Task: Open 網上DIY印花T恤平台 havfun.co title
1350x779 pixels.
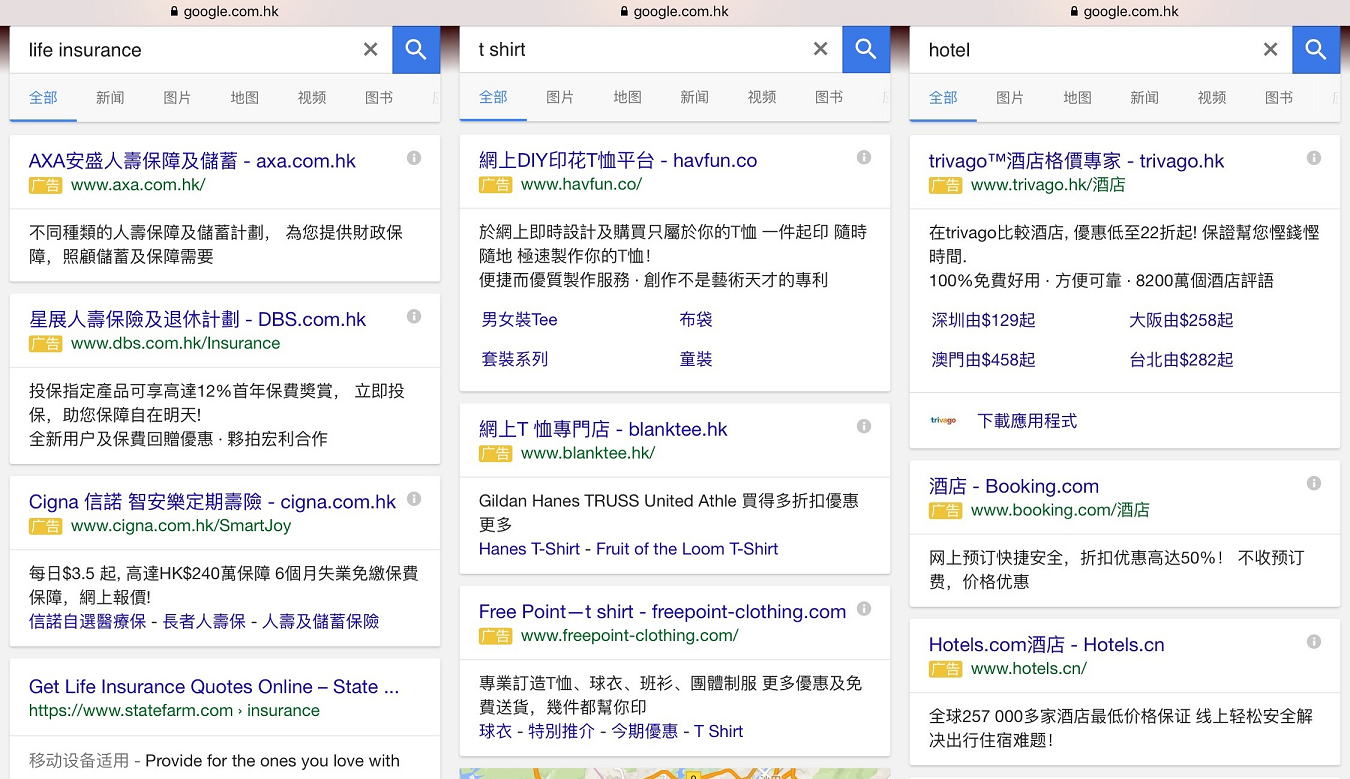Action: coord(618,161)
